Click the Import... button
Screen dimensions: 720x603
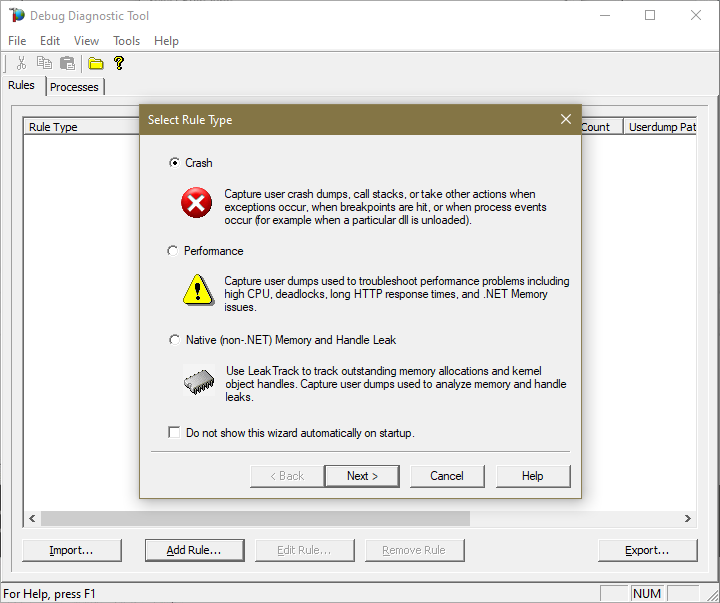click(72, 550)
